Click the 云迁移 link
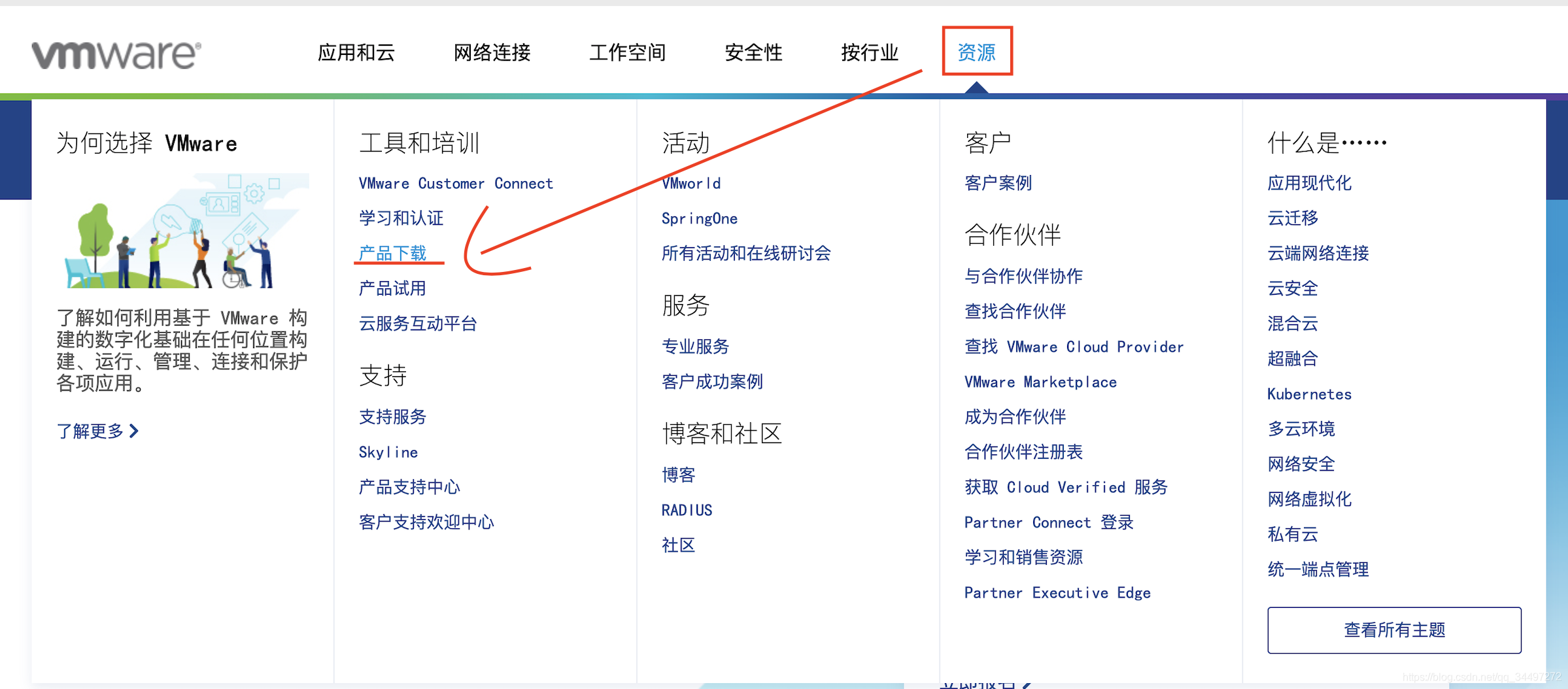This screenshot has height=689, width=1568. point(1293,218)
